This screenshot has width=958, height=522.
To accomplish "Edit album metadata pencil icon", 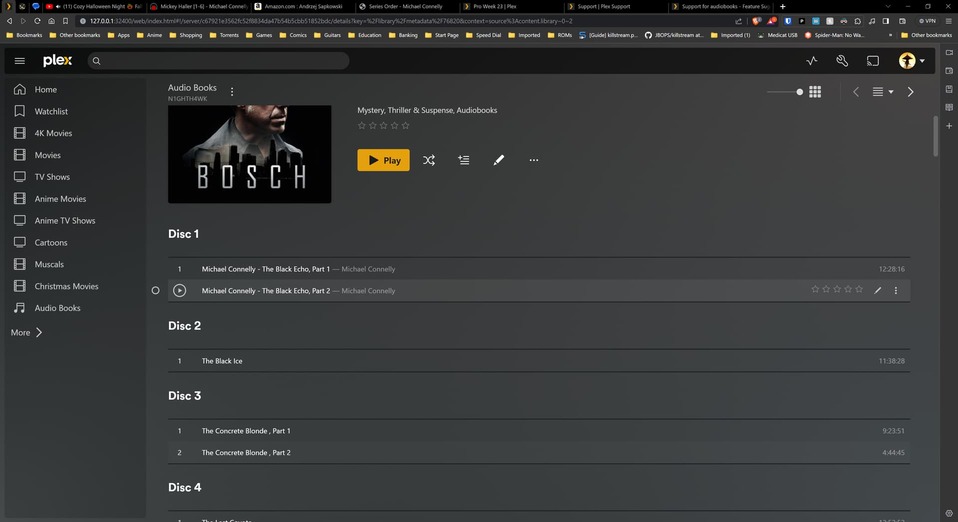I will pyautogui.click(x=499, y=160).
